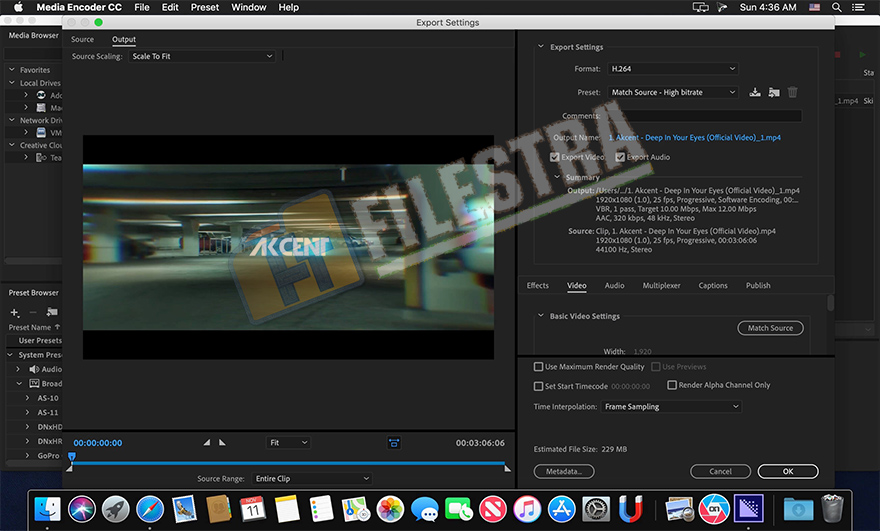
Task: Open the Publish tab
Action: (x=758, y=285)
